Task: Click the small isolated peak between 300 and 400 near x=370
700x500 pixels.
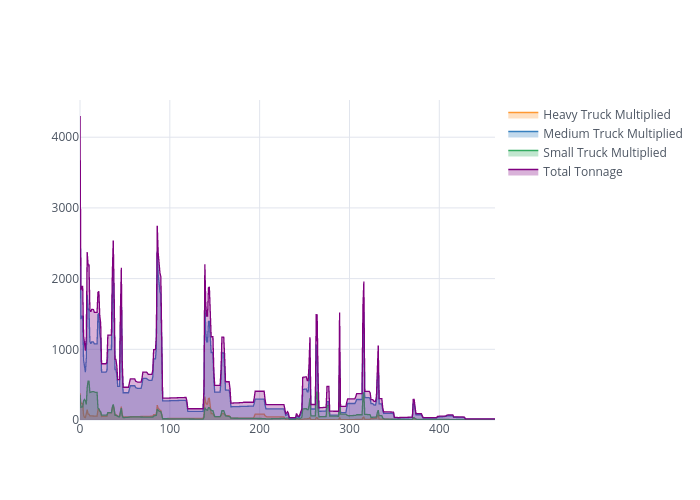Action: pos(413,400)
